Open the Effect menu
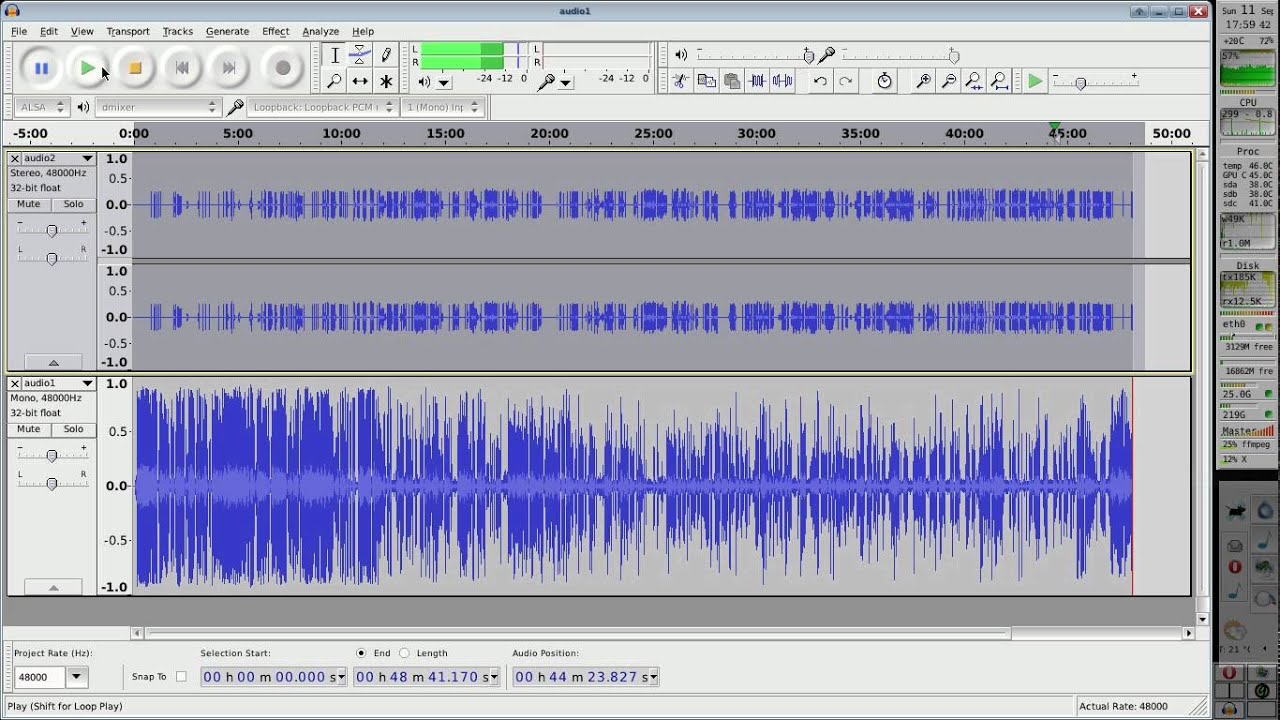 pos(275,31)
